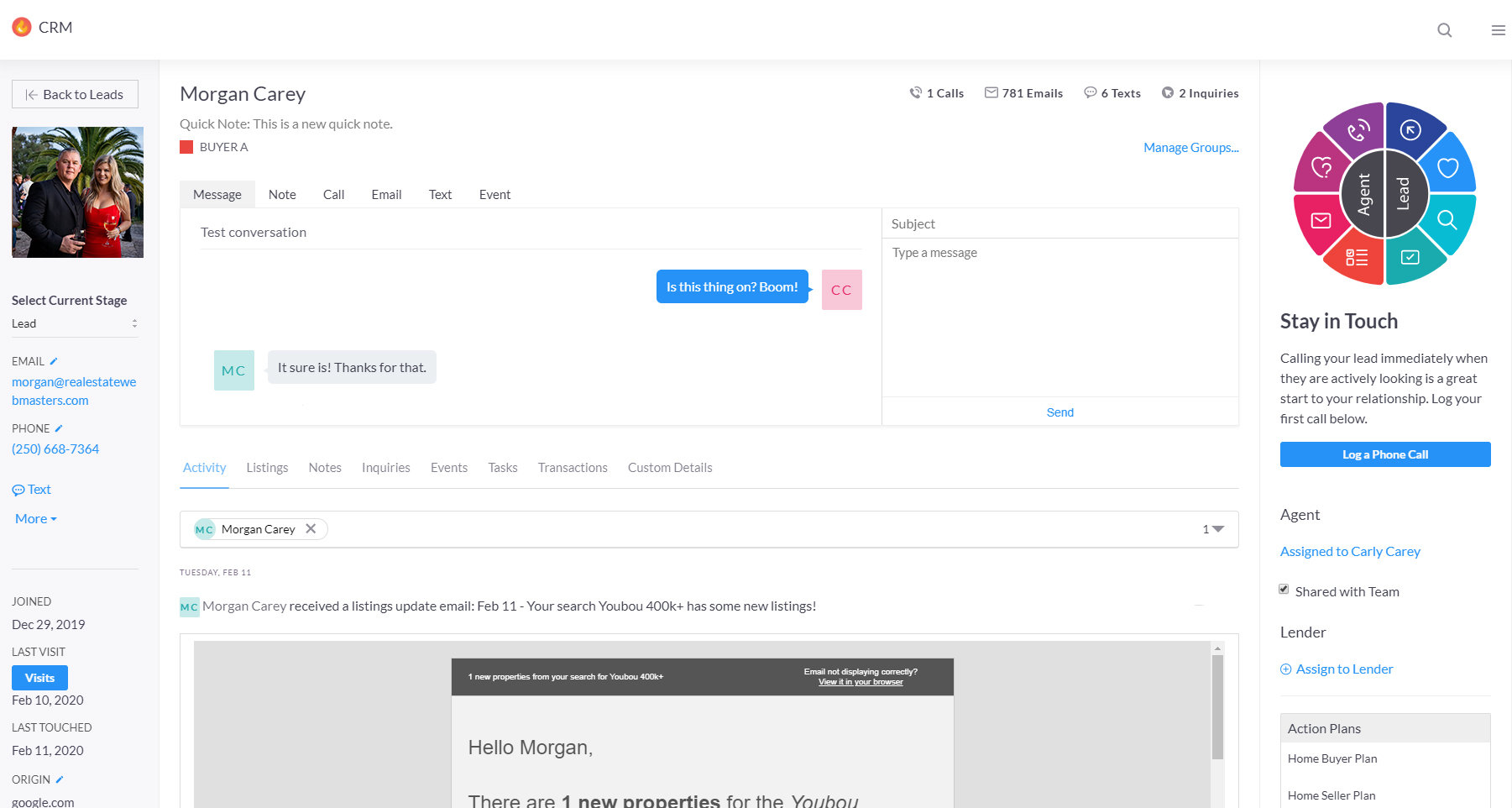
Task: Select the Home Seller Plan action plan
Action: click(1332, 795)
